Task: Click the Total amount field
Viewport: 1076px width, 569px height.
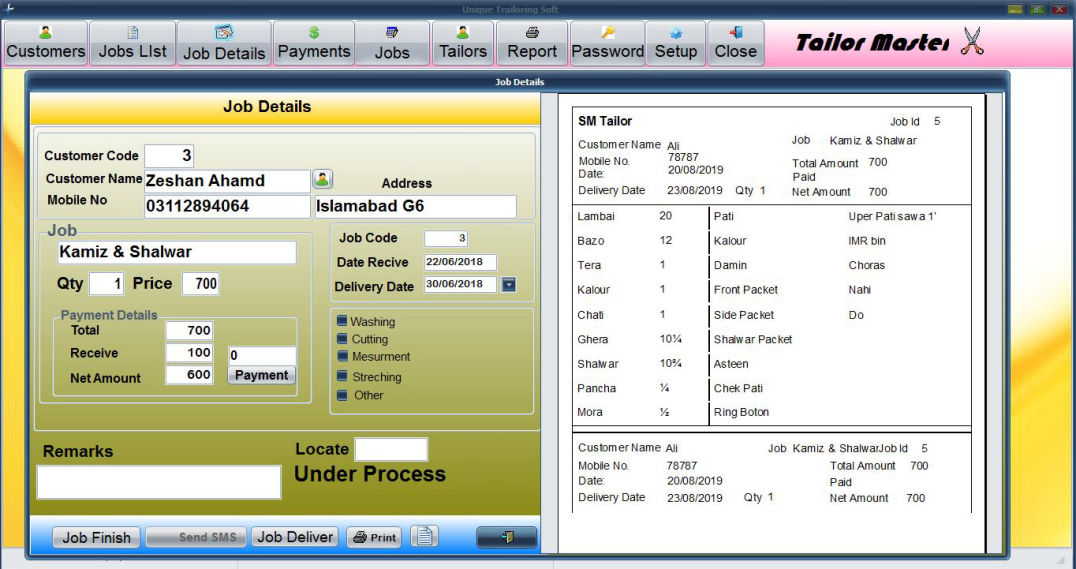Action: coord(189,330)
